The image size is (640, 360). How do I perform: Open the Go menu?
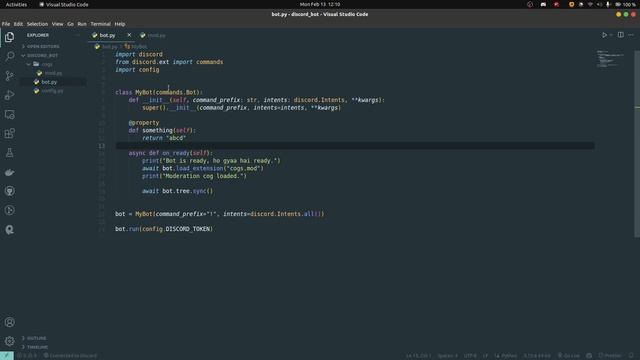pos(71,24)
